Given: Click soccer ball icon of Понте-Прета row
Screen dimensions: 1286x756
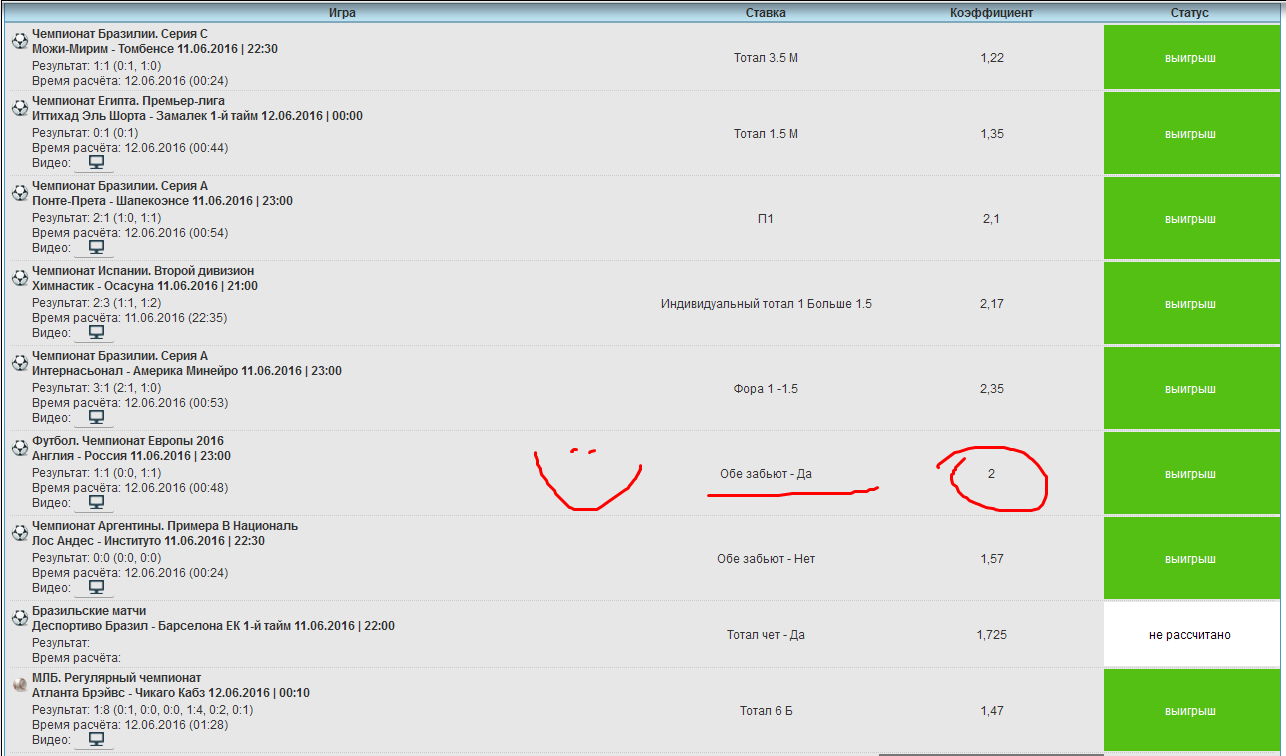Looking at the screenshot, I should 19,193.
